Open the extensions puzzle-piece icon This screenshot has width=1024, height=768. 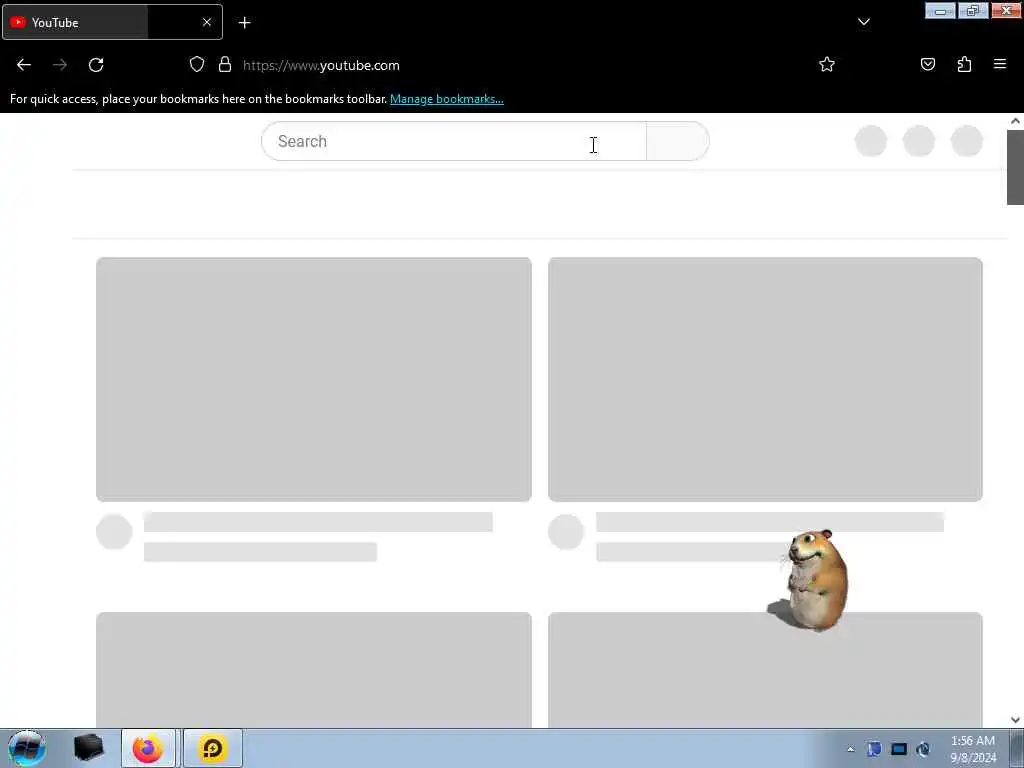964,64
